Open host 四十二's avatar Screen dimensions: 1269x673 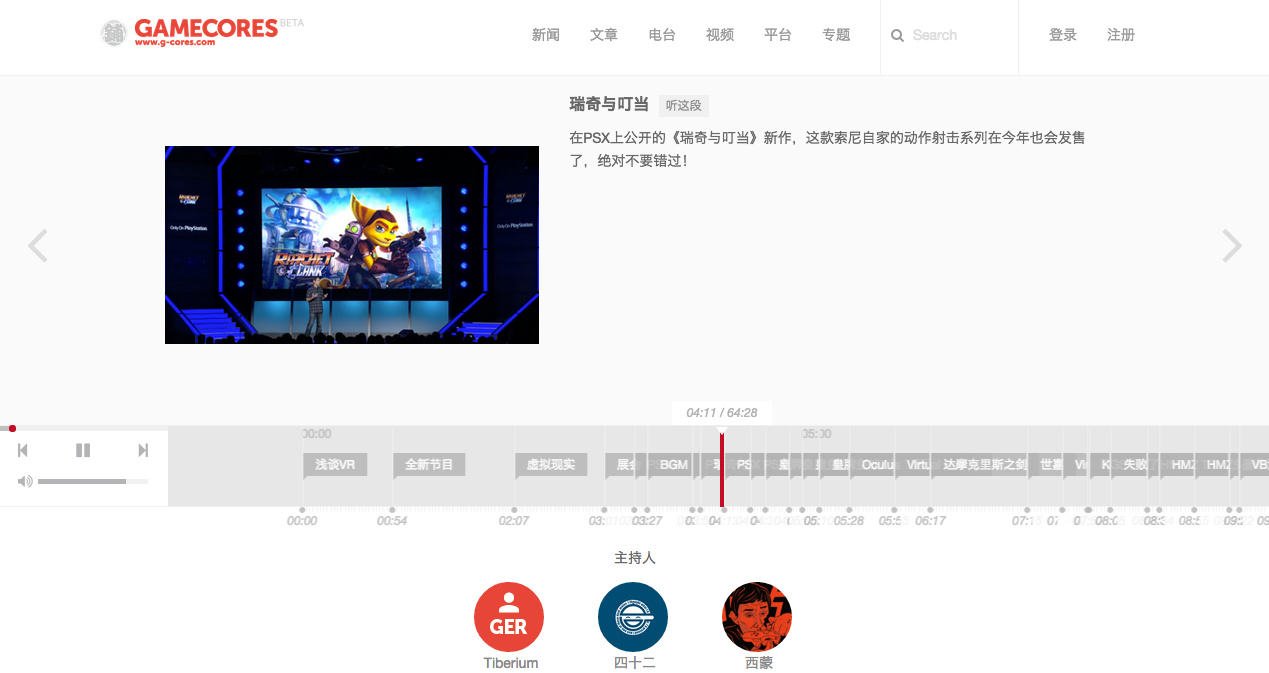(633, 617)
